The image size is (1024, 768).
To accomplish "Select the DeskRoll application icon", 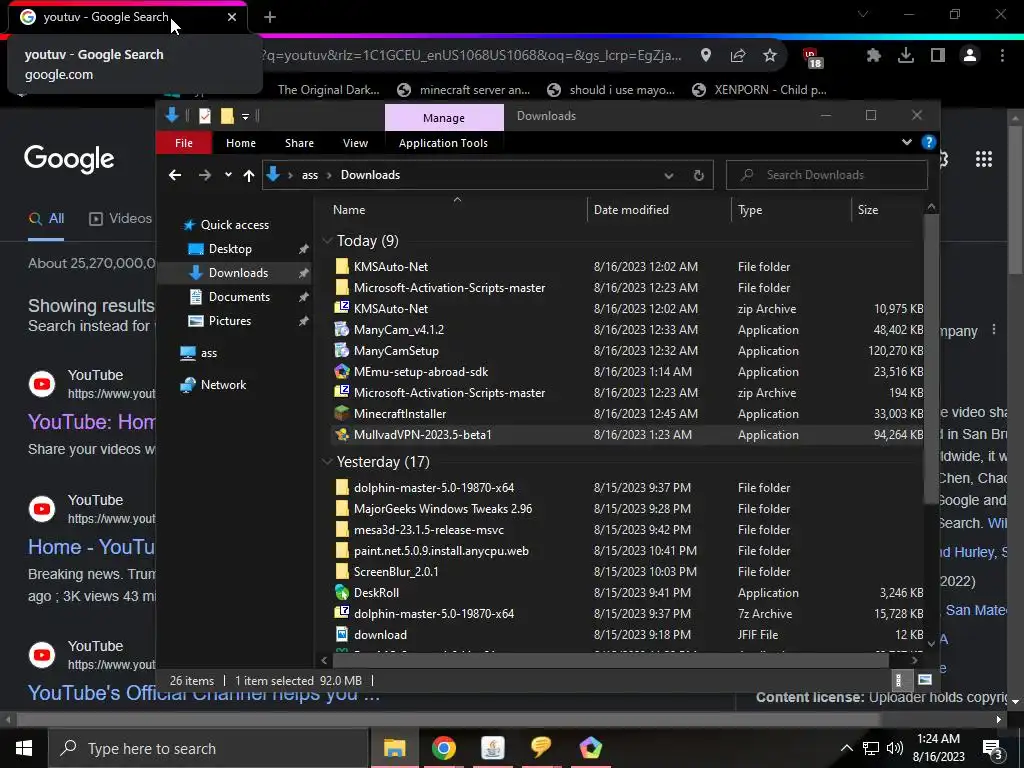I will (x=342, y=593).
